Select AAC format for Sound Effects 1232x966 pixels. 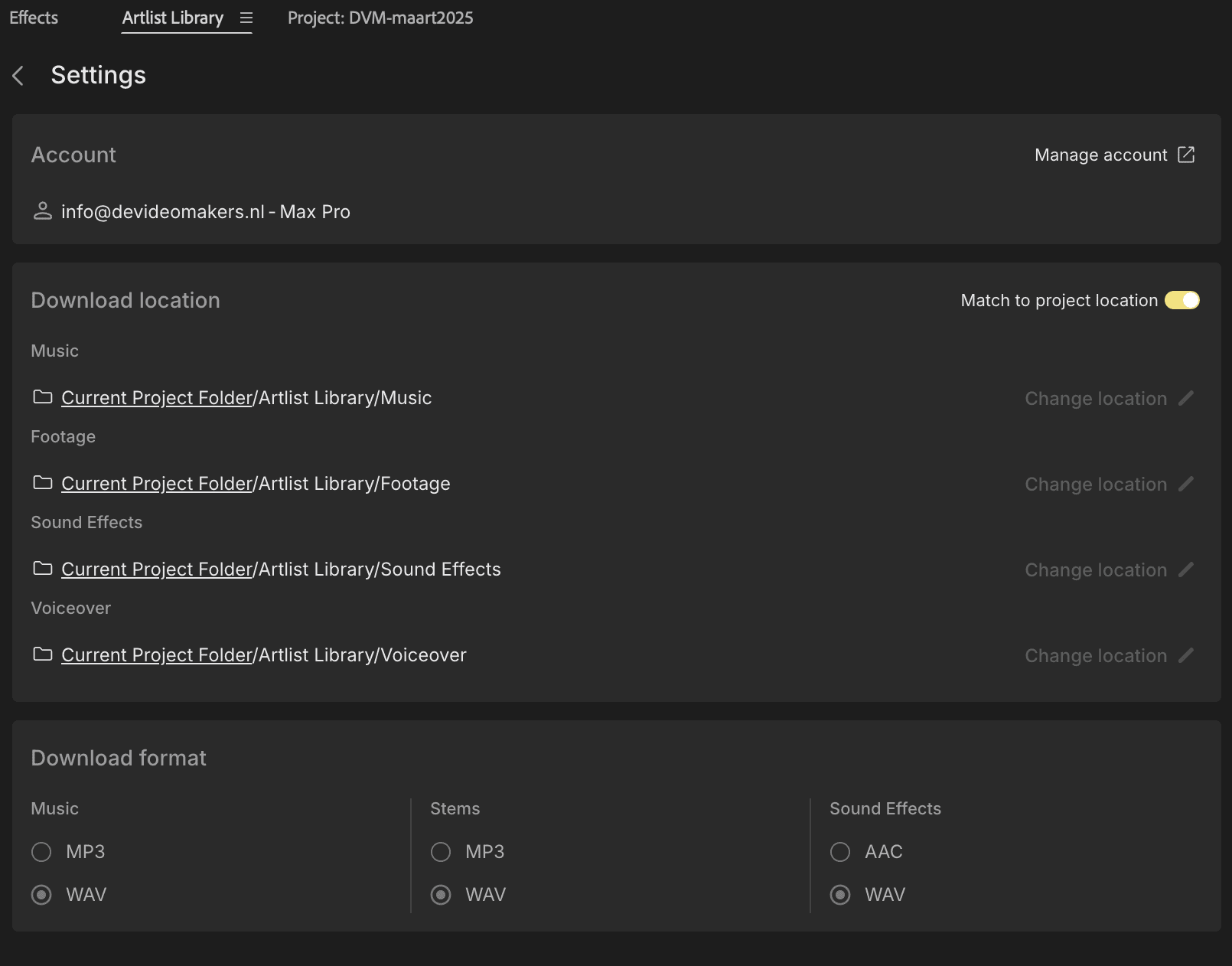click(x=840, y=852)
